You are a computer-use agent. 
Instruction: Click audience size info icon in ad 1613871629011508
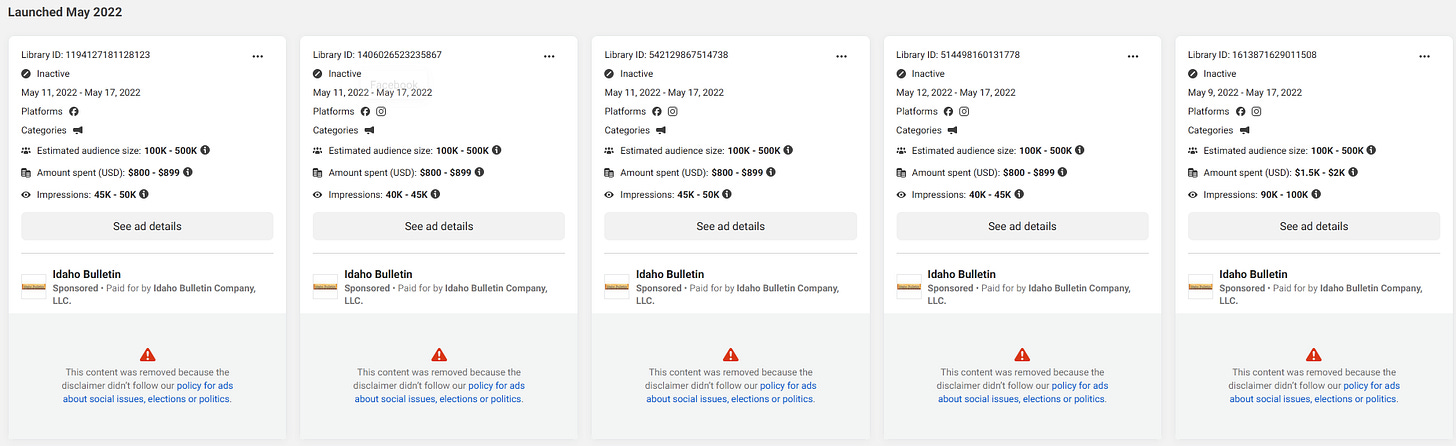tap(1372, 150)
